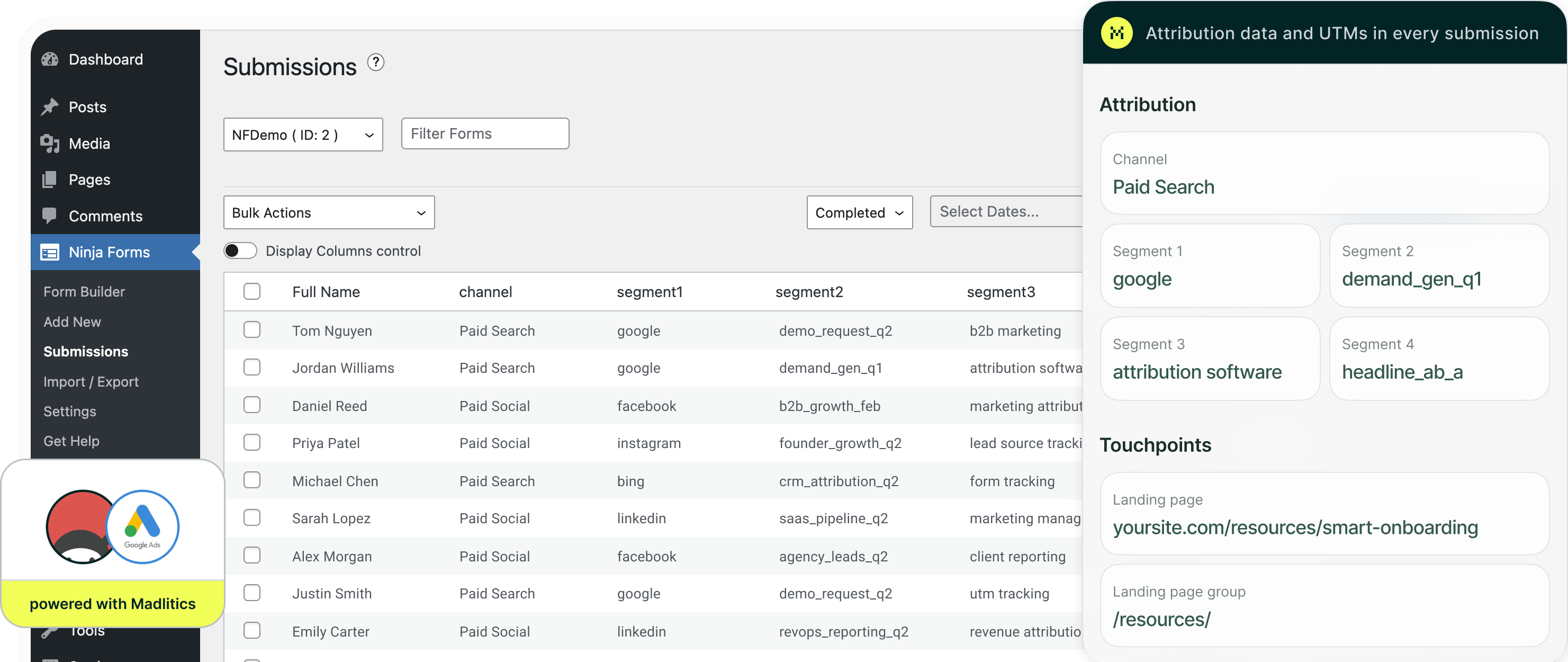
Task: Click the segment2 column header
Action: (x=809, y=292)
